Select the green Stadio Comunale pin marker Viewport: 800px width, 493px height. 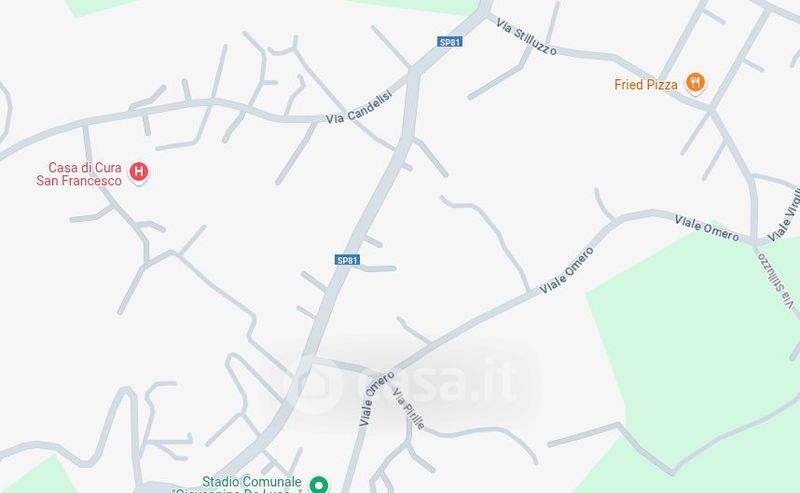[319, 484]
